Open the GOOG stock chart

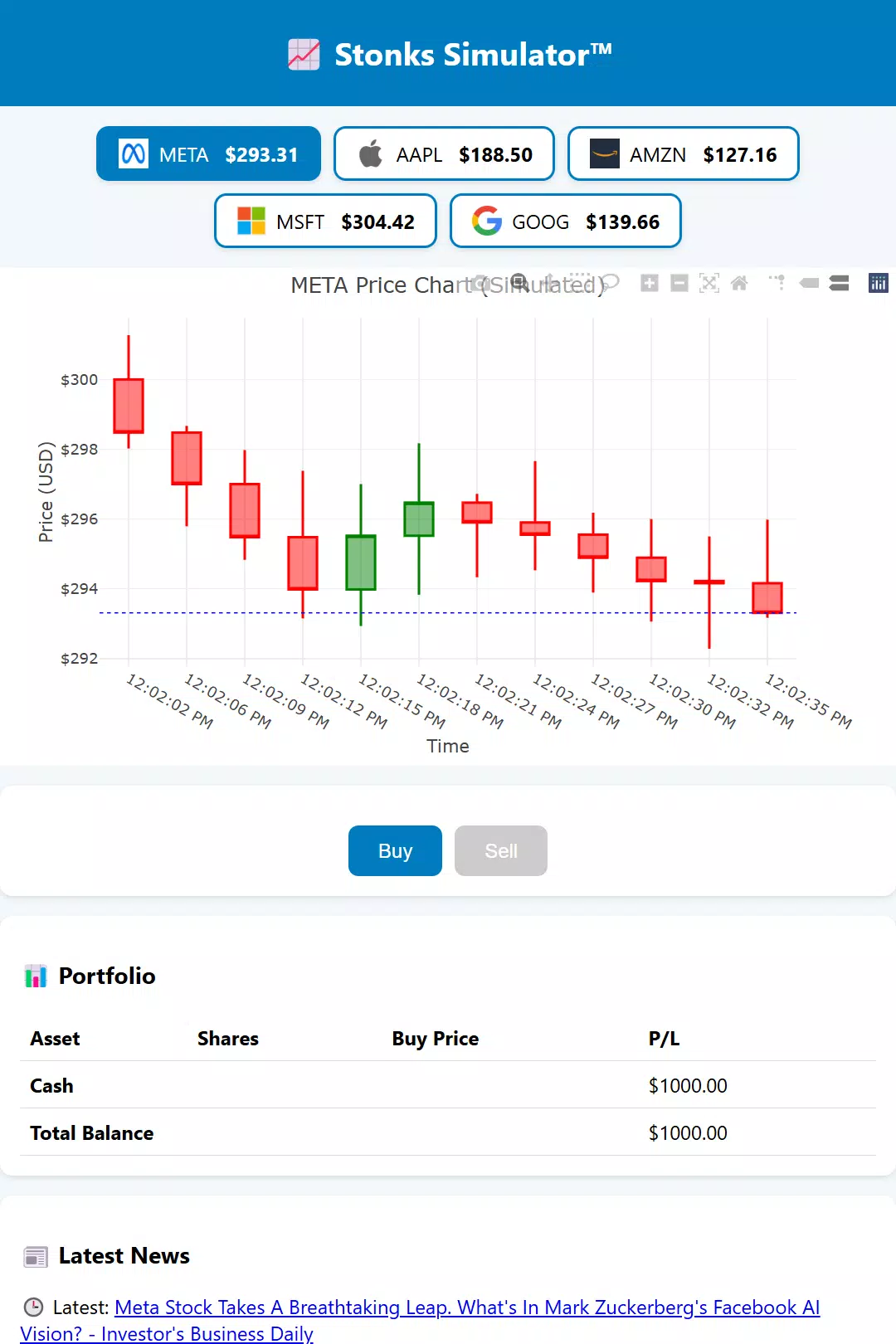coord(566,221)
